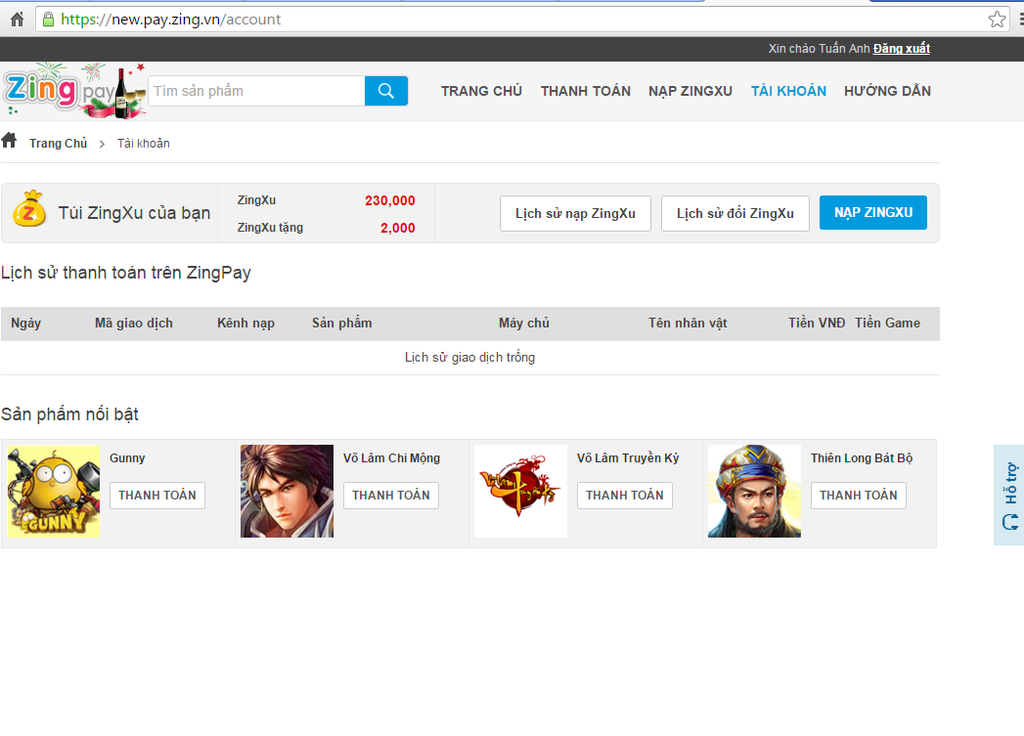The width and height of the screenshot is (1024, 736).
Task: Click Lịch sử giao dịch trống message
Action: click(470, 357)
